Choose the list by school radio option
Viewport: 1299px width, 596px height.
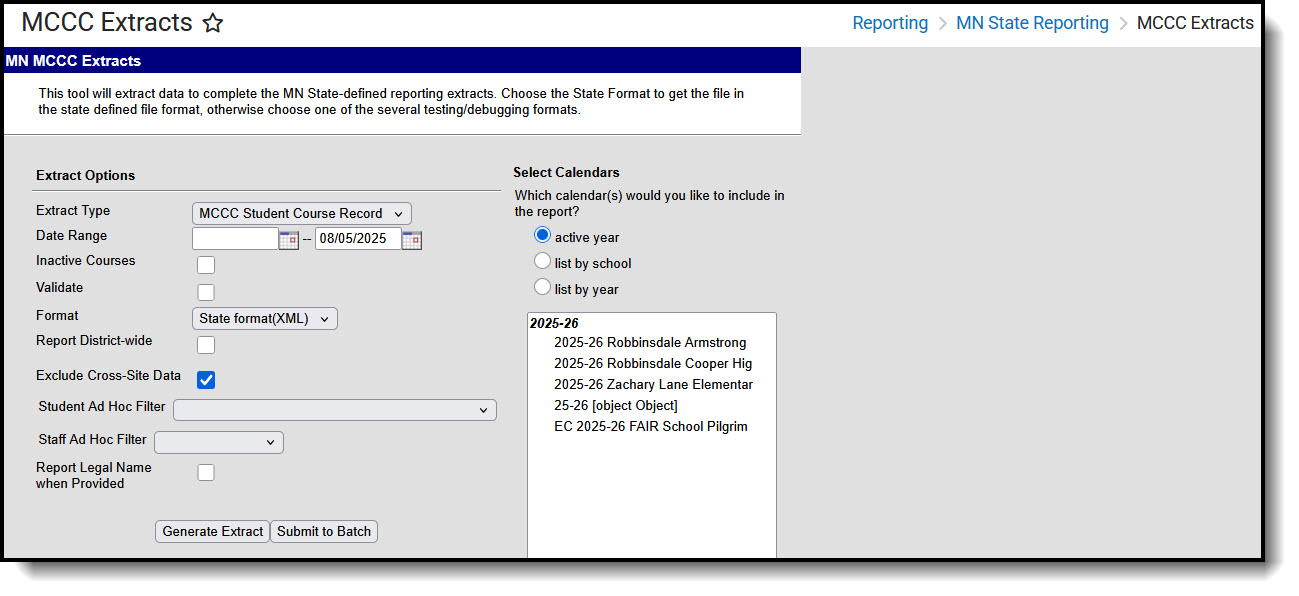543,262
